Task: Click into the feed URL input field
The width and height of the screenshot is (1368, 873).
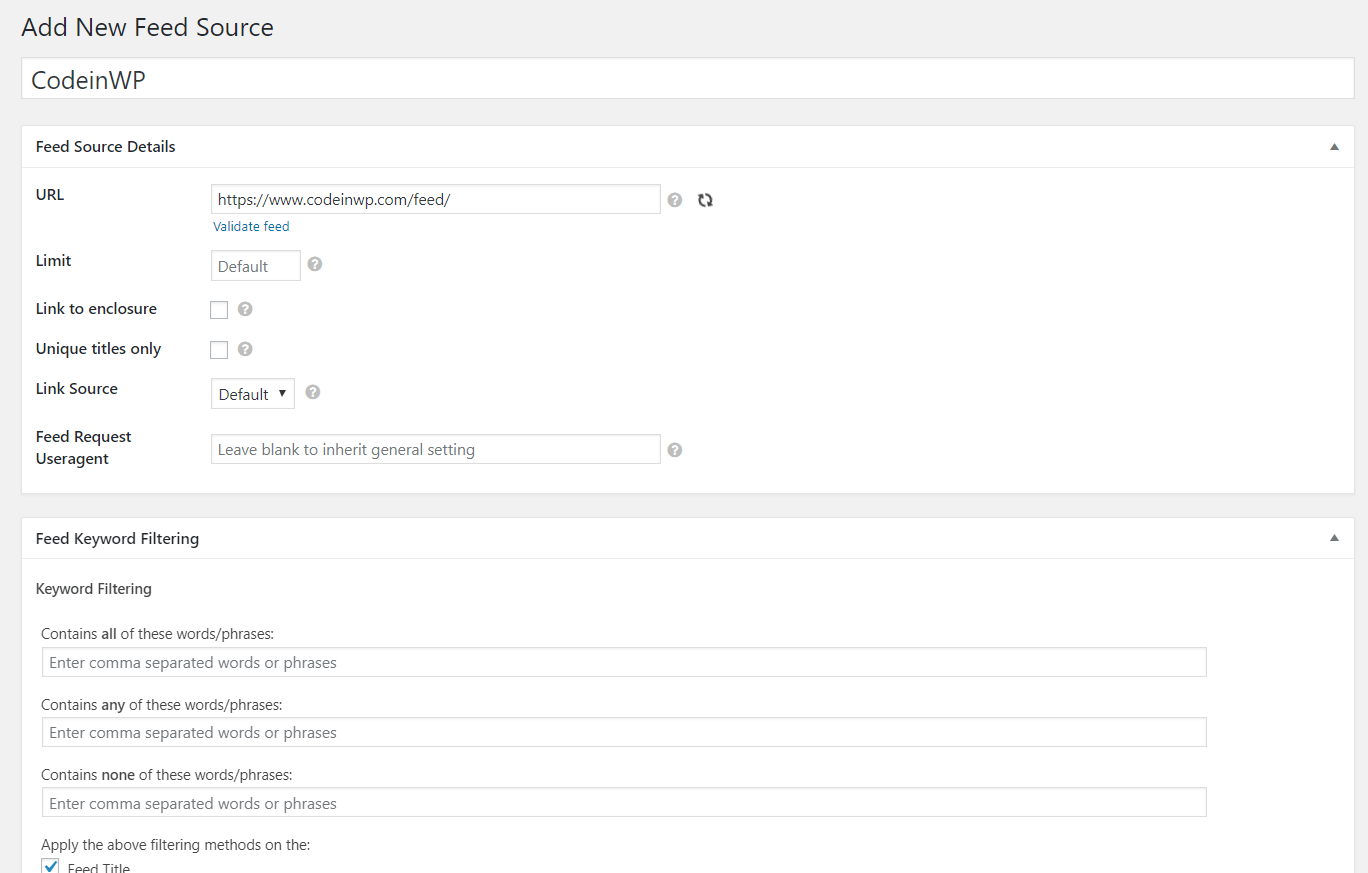Action: [436, 199]
